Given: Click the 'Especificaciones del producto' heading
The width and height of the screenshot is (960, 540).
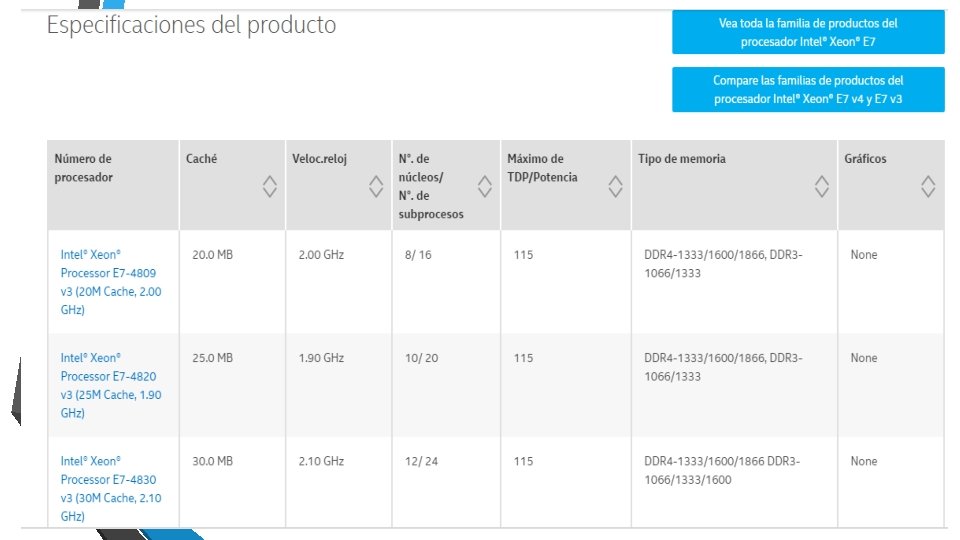Looking at the screenshot, I should [x=191, y=25].
